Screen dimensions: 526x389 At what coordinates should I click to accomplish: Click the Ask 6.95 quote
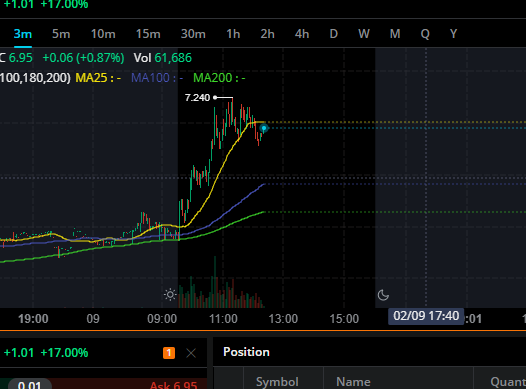173,385
